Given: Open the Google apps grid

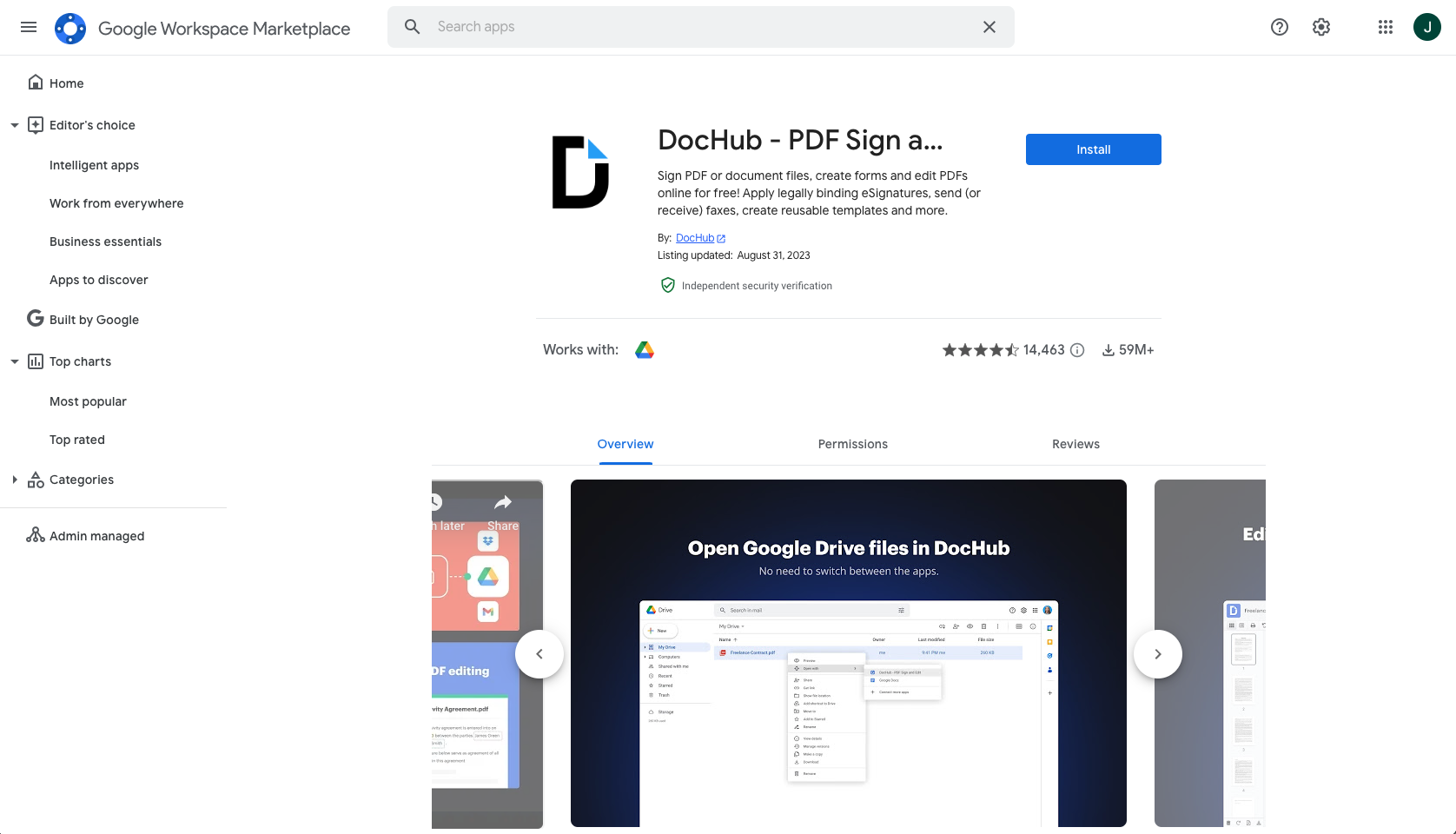Looking at the screenshot, I should (x=1386, y=27).
